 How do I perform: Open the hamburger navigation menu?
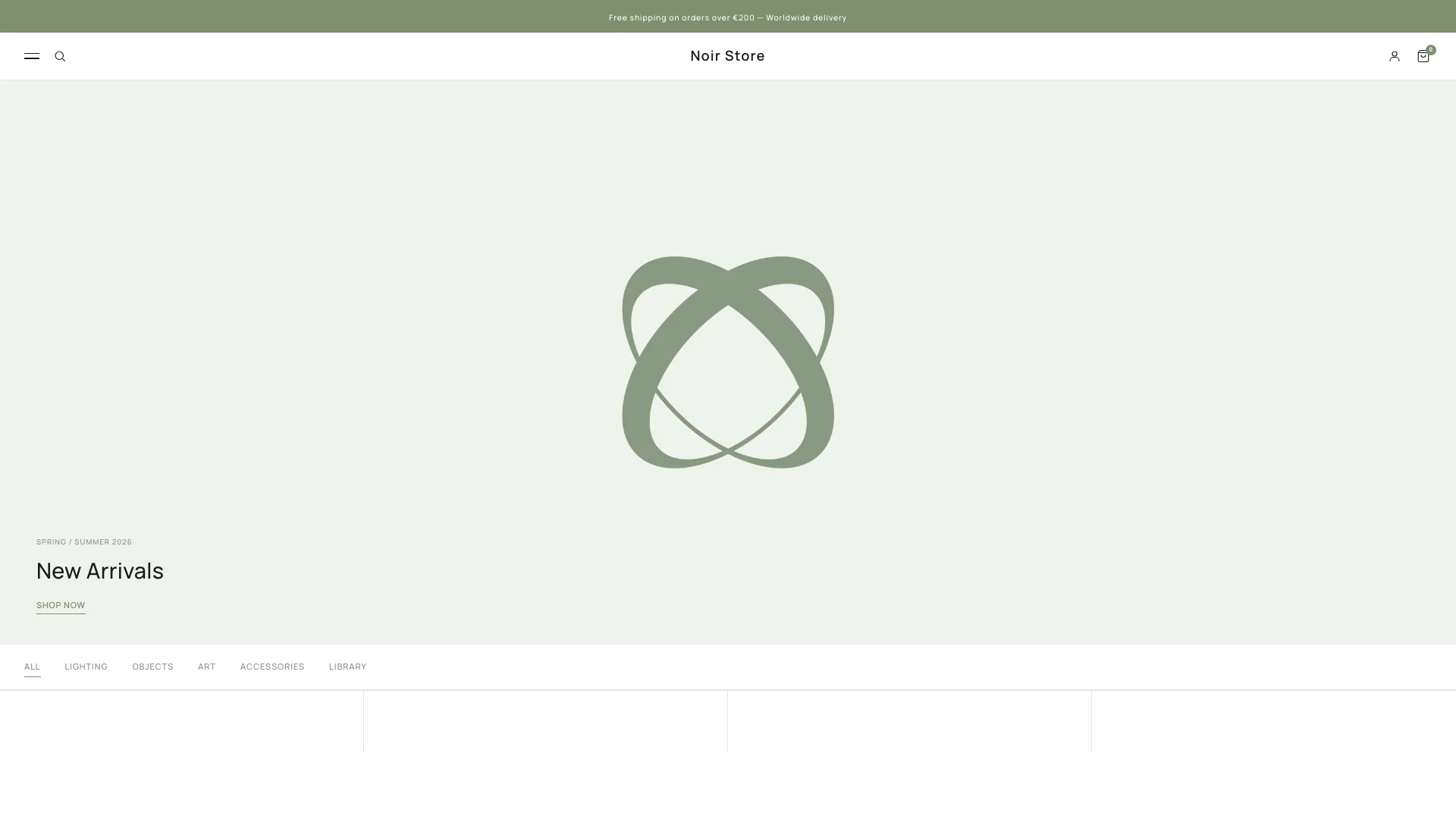(x=32, y=56)
